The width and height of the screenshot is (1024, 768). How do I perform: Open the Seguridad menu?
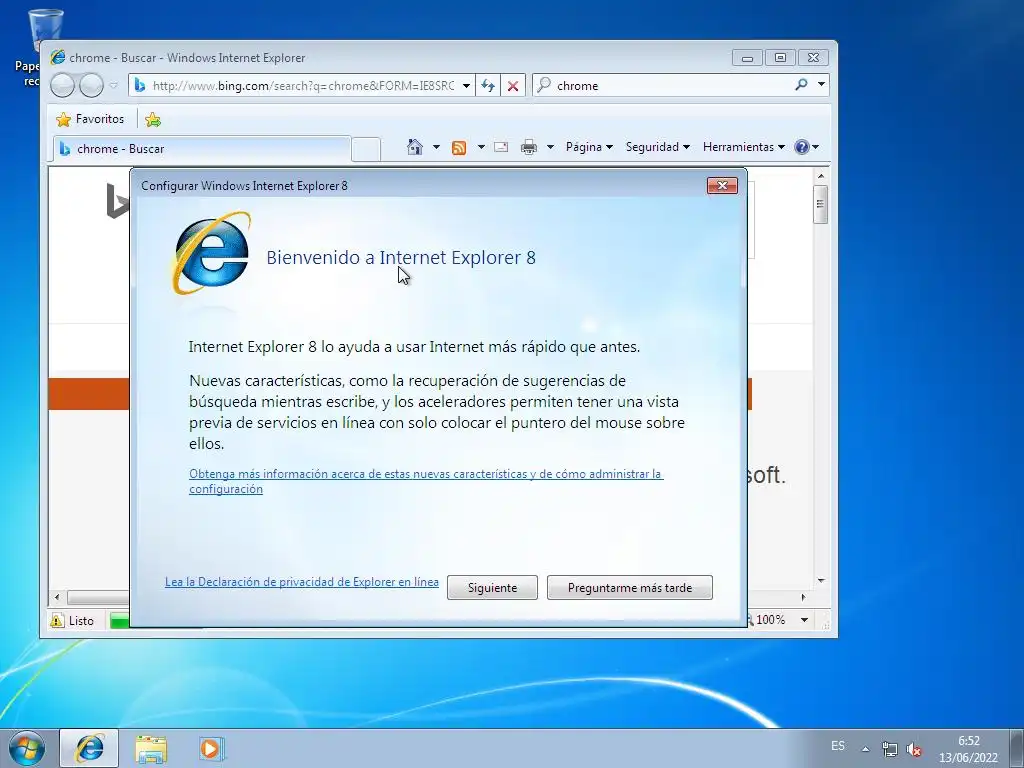[x=658, y=147]
